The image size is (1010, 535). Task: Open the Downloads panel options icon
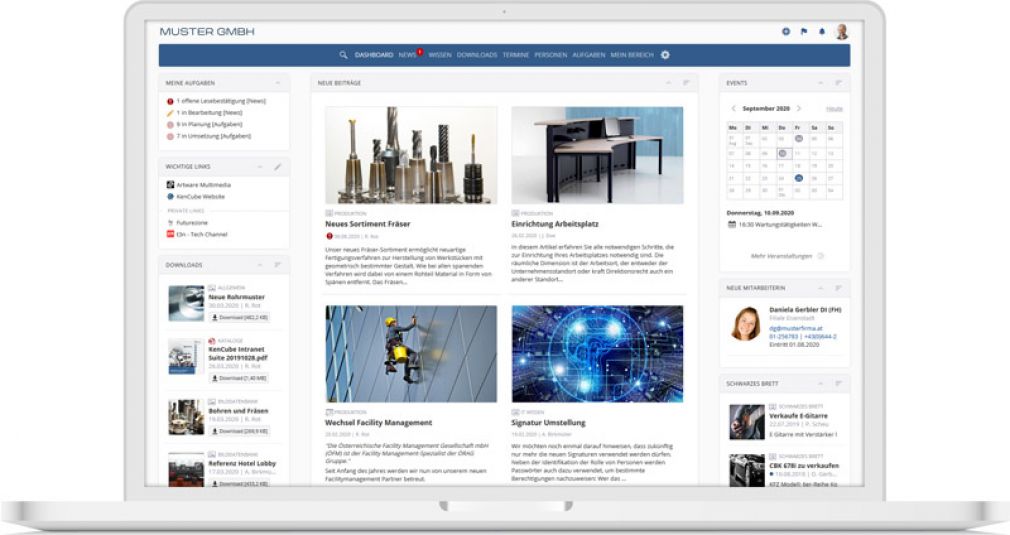(x=278, y=265)
